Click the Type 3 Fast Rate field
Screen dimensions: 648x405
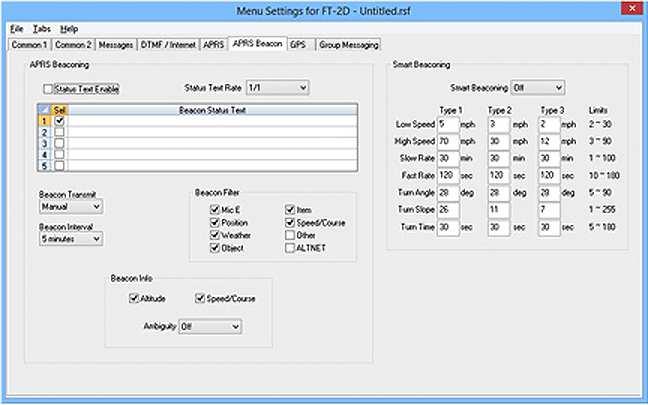click(549, 176)
